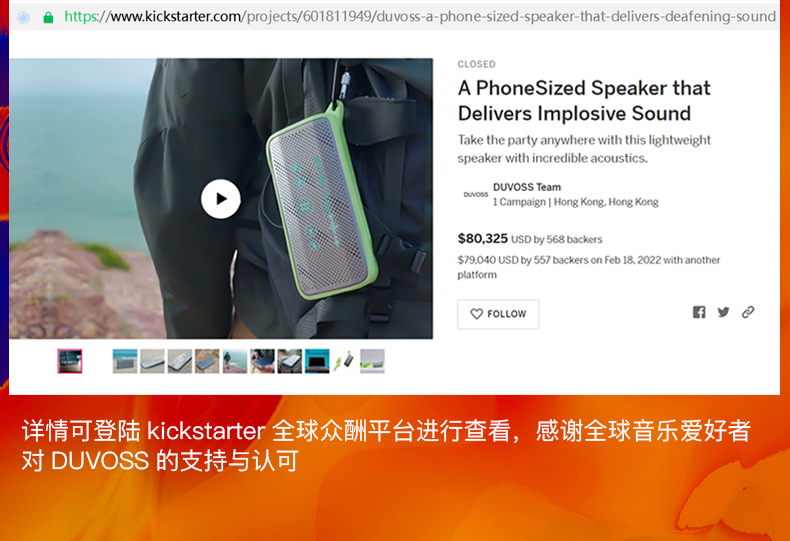Open the DUVOSS logo avatar
The image size is (790, 541).
pyautogui.click(x=476, y=194)
